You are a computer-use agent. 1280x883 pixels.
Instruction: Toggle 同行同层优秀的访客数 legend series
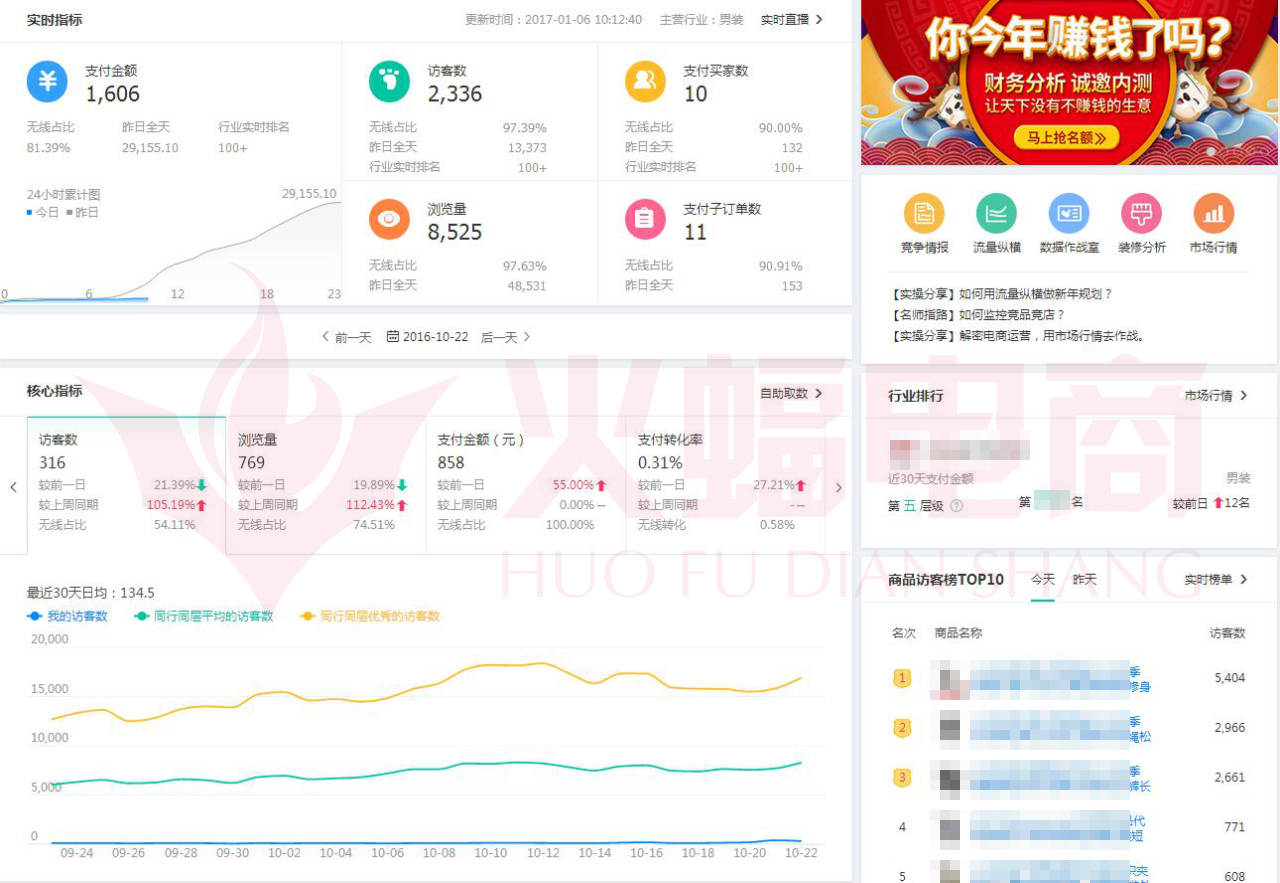pyautogui.click(x=370, y=616)
